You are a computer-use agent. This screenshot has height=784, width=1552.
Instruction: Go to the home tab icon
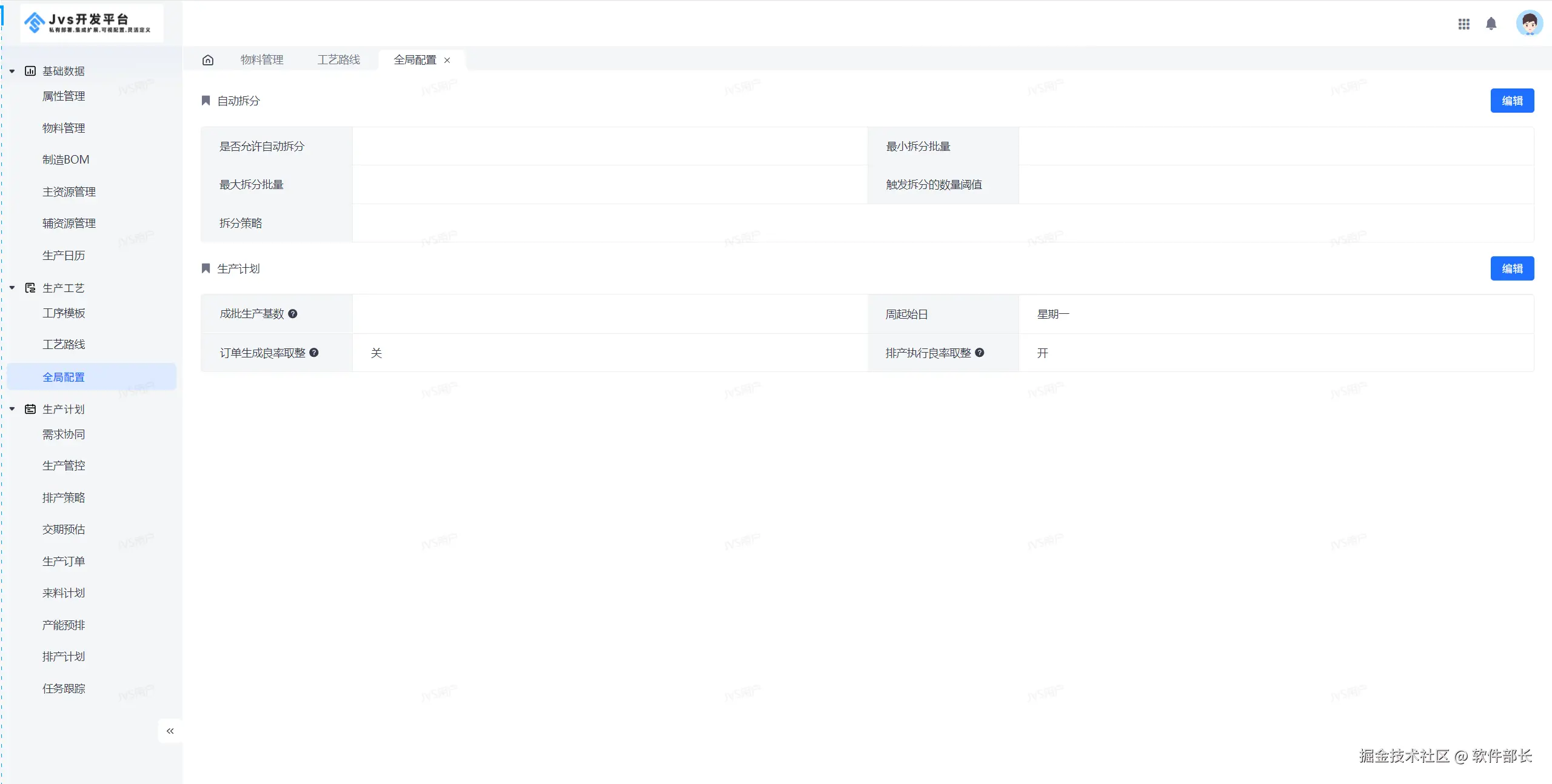208,60
